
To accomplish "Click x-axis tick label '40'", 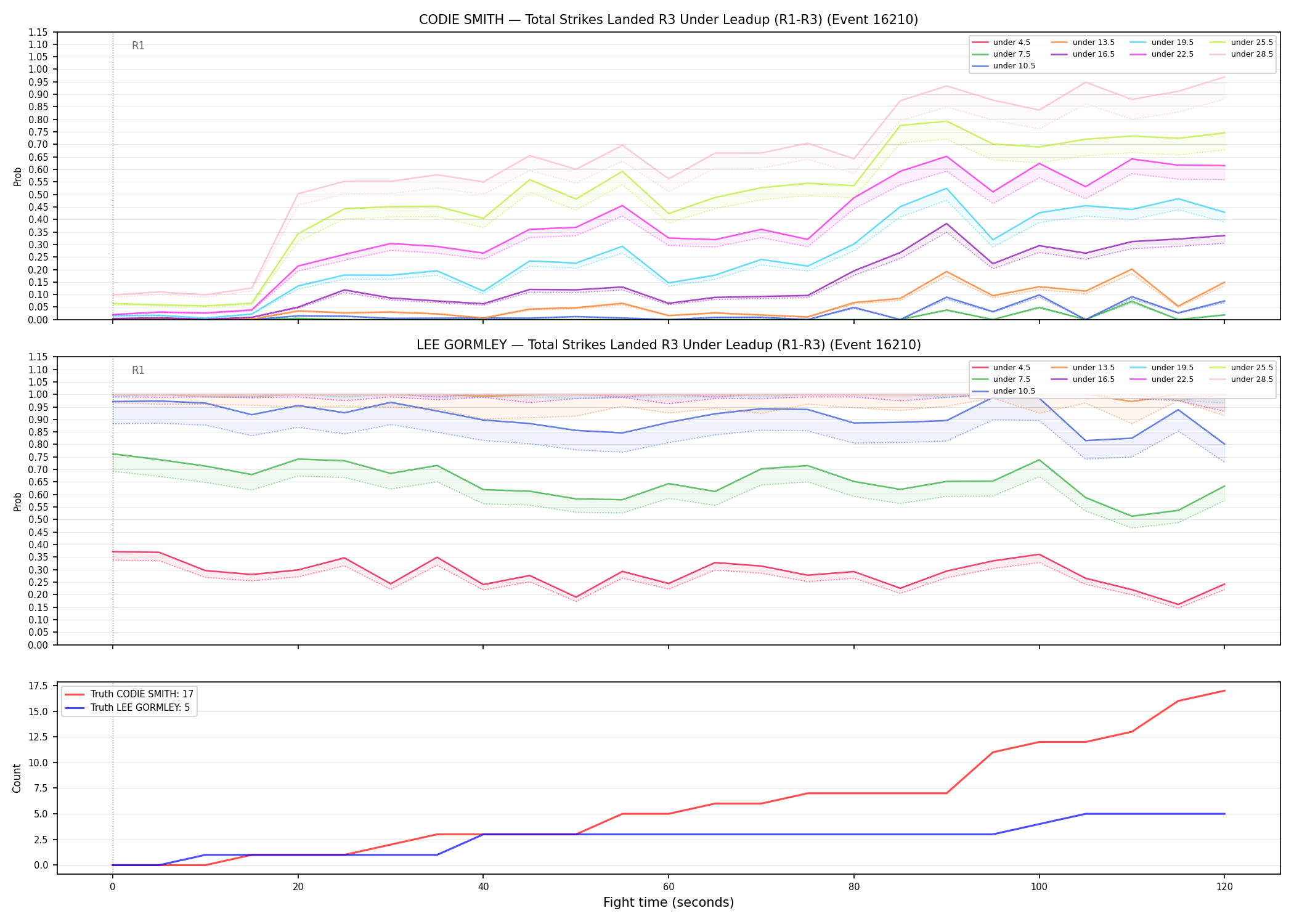I will (483, 887).
